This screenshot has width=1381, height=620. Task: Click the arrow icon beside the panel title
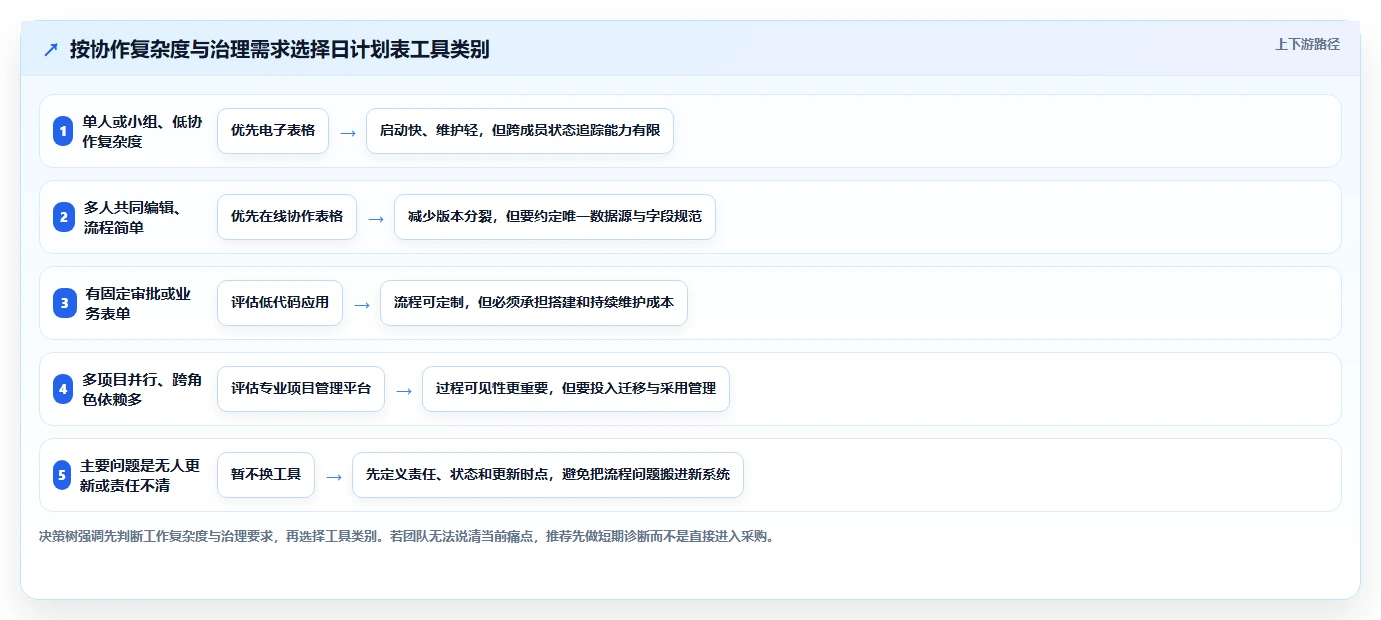51,50
